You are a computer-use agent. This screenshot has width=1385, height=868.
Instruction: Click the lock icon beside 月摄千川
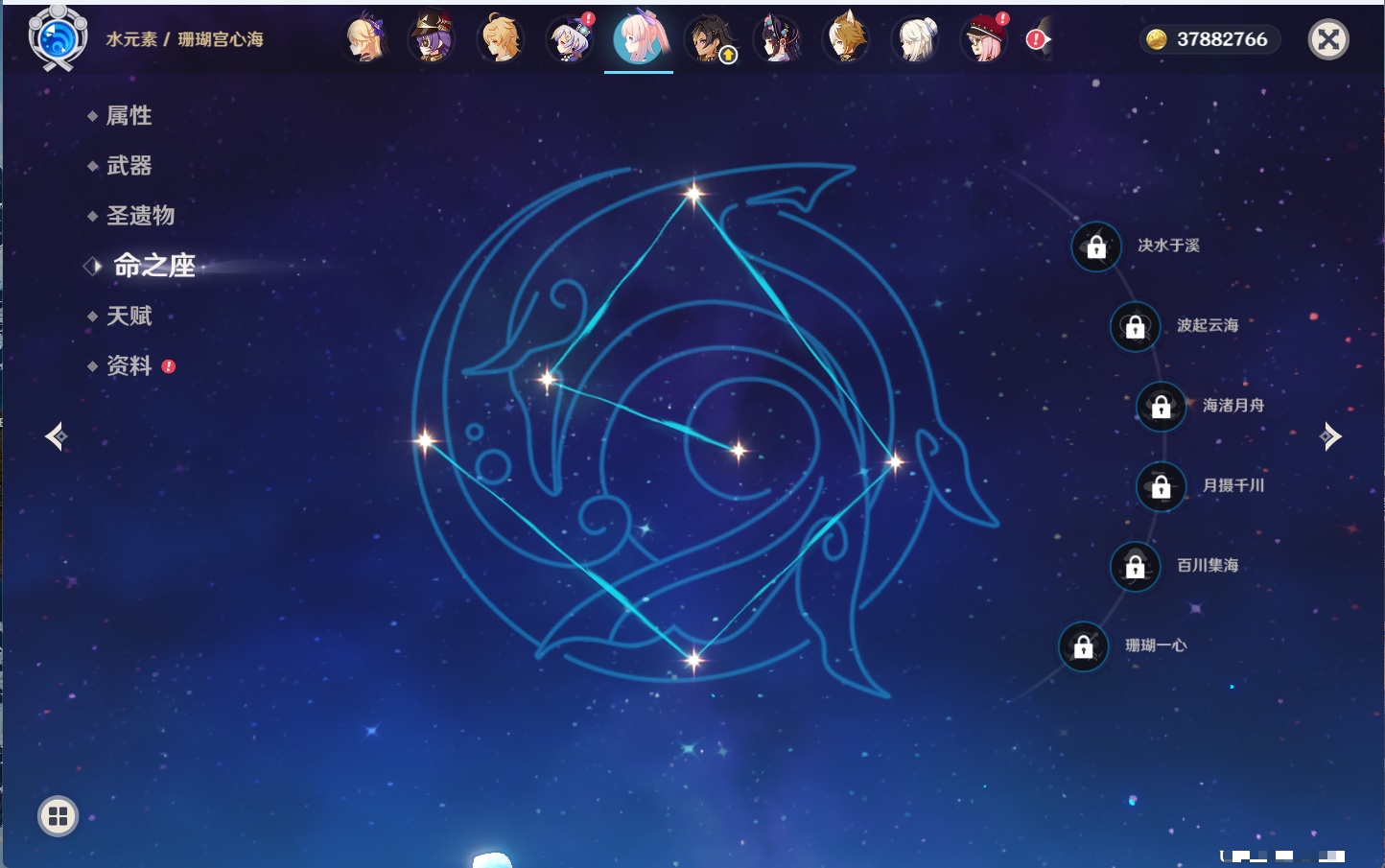(1161, 486)
